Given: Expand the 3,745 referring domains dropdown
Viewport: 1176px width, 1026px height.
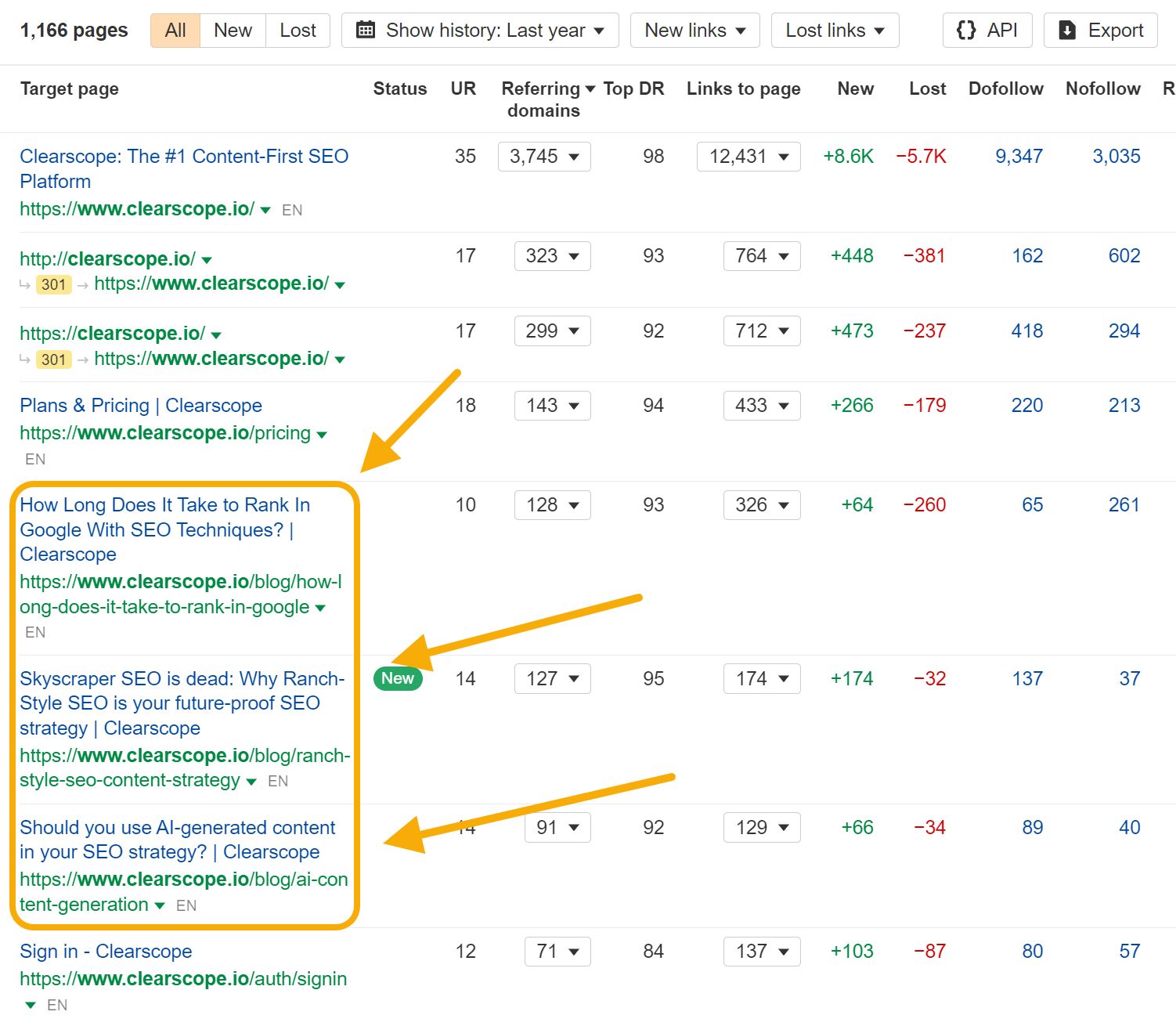Looking at the screenshot, I should tap(544, 157).
